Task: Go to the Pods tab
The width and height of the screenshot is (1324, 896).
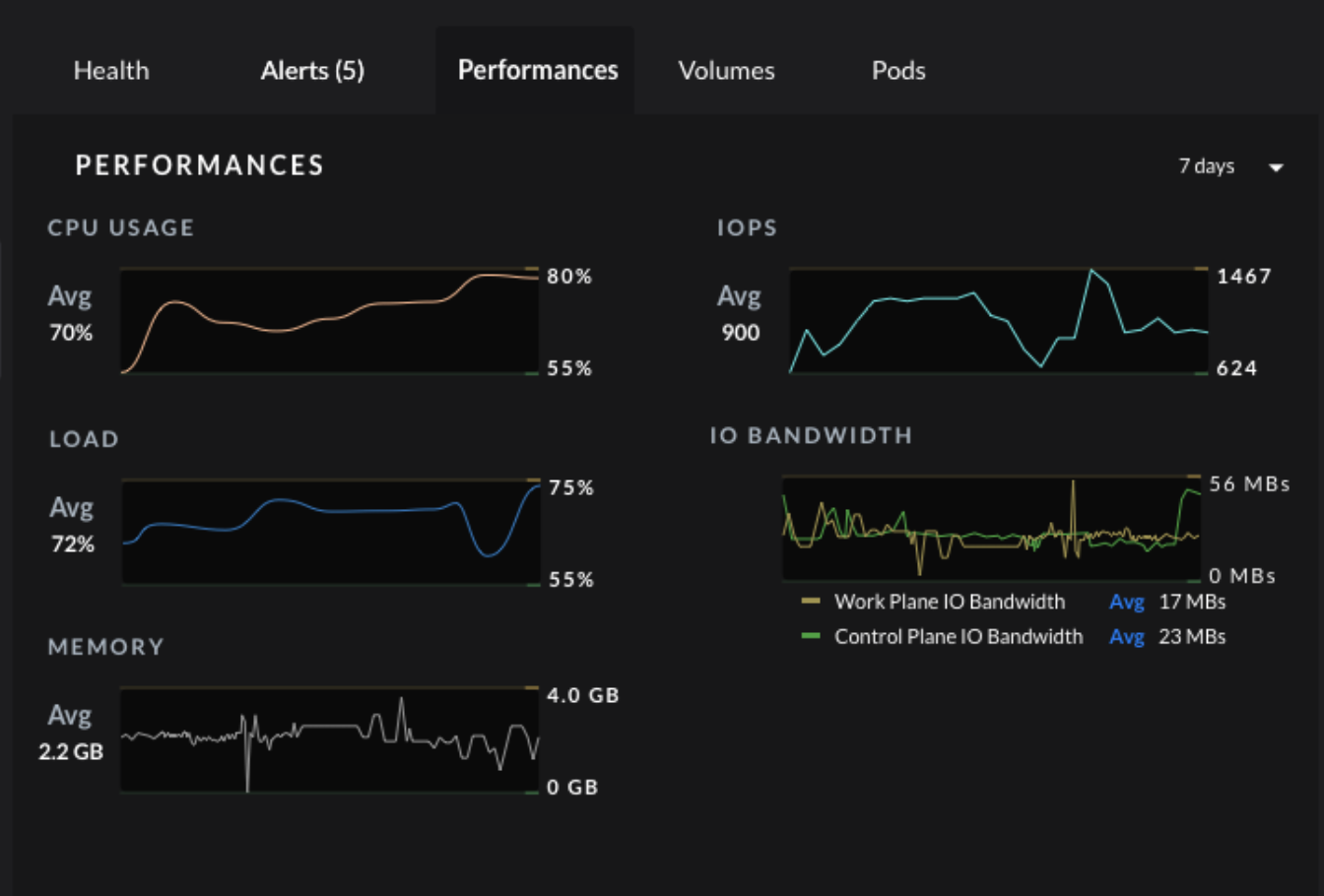Action: [897, 70]
